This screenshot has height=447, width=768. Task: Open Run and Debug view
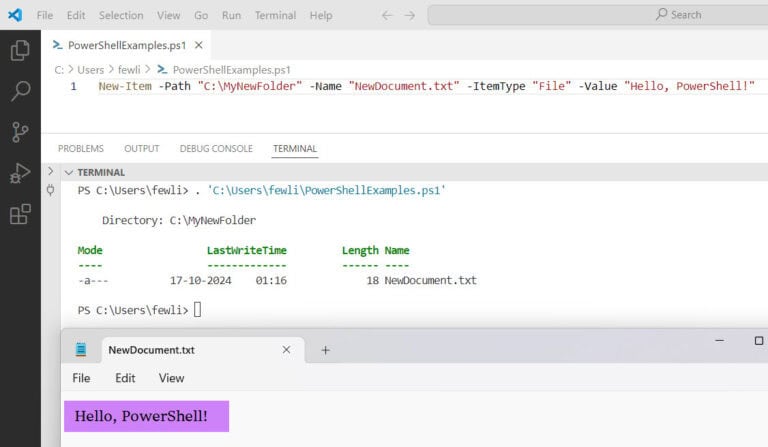coord(20,173)
